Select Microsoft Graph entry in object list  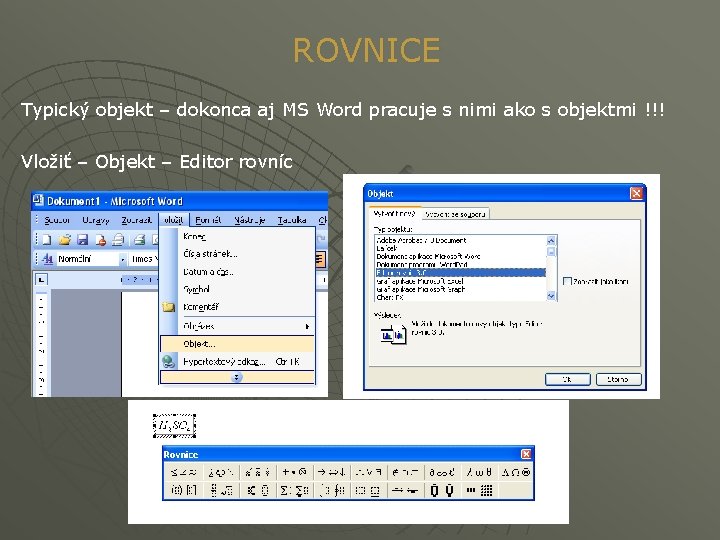pos(461,289)
